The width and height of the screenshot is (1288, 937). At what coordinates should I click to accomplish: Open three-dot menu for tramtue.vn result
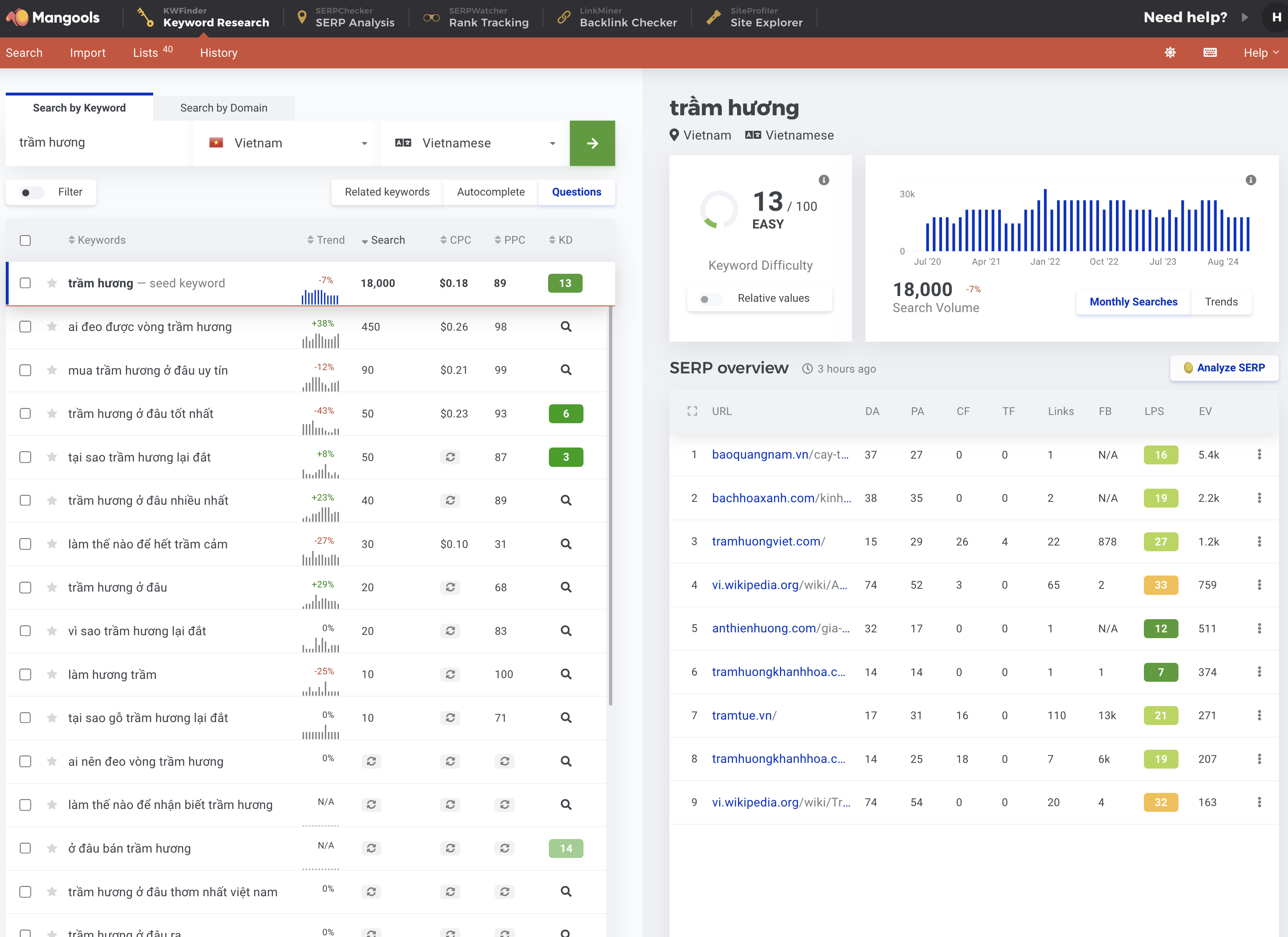tap(1259, 716)
